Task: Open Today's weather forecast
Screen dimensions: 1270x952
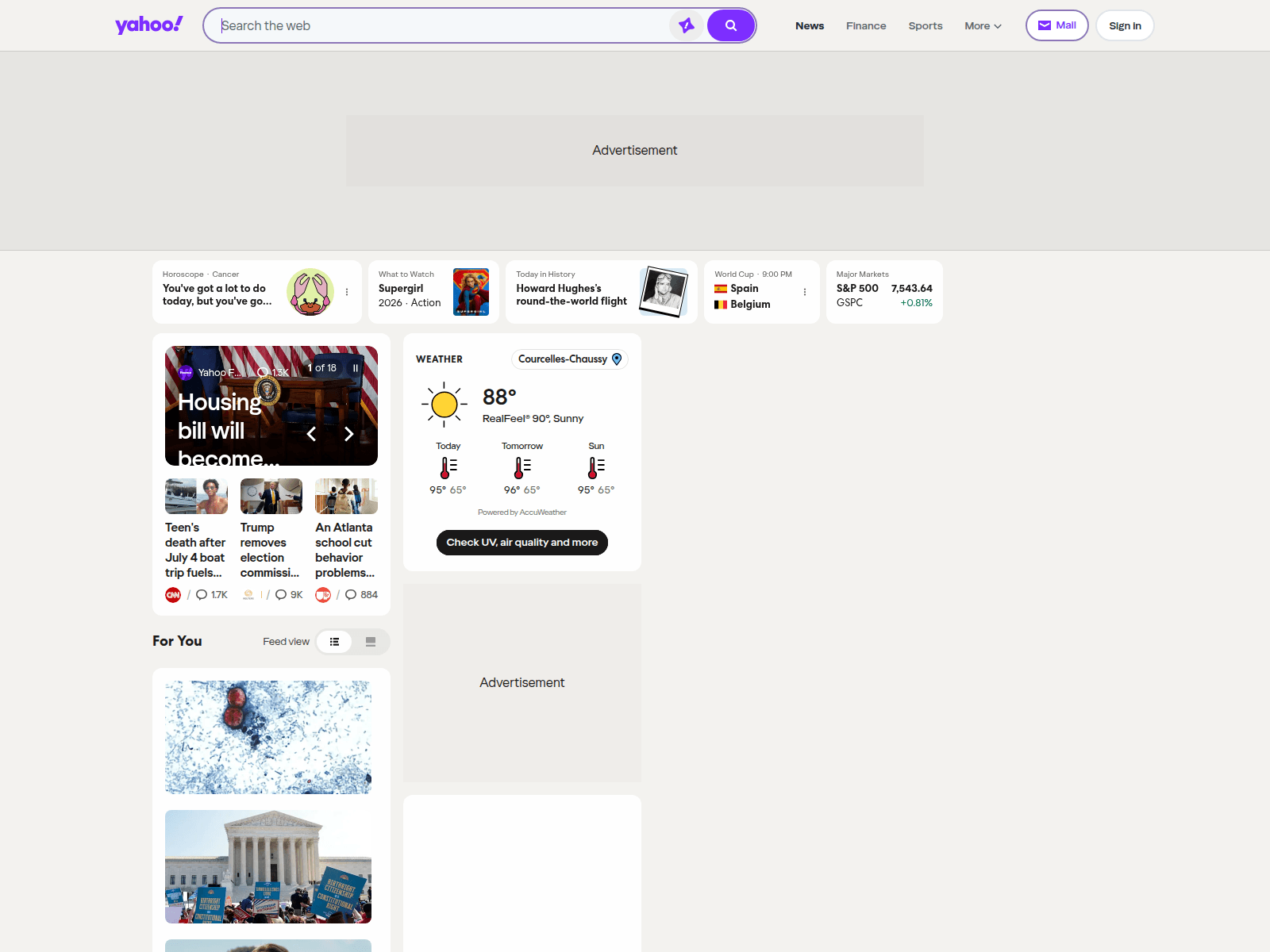Action: pos(448,468)
